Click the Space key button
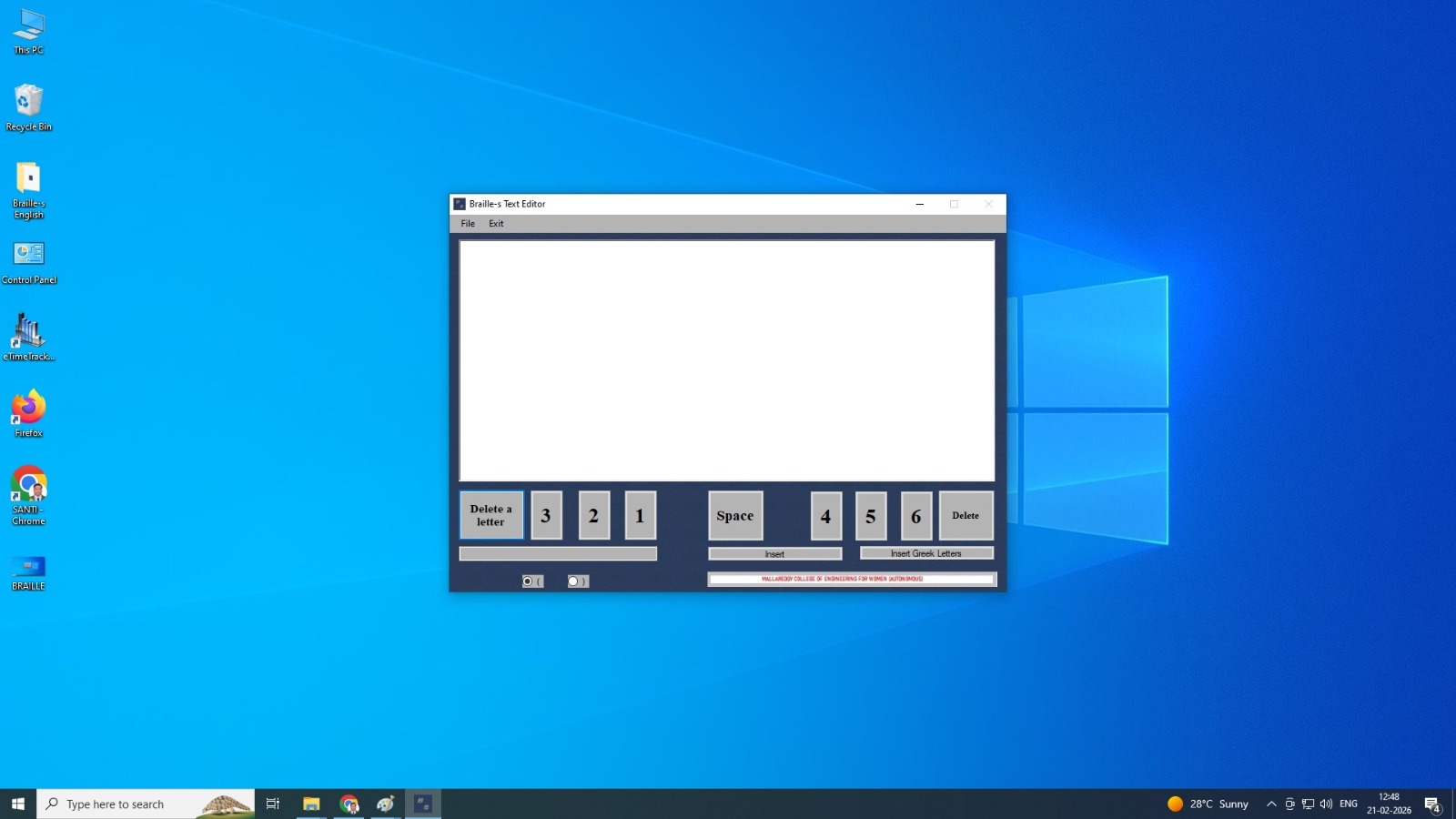Image resolution: width=1456 pixels, height=819 pixels. click(735, 516)
